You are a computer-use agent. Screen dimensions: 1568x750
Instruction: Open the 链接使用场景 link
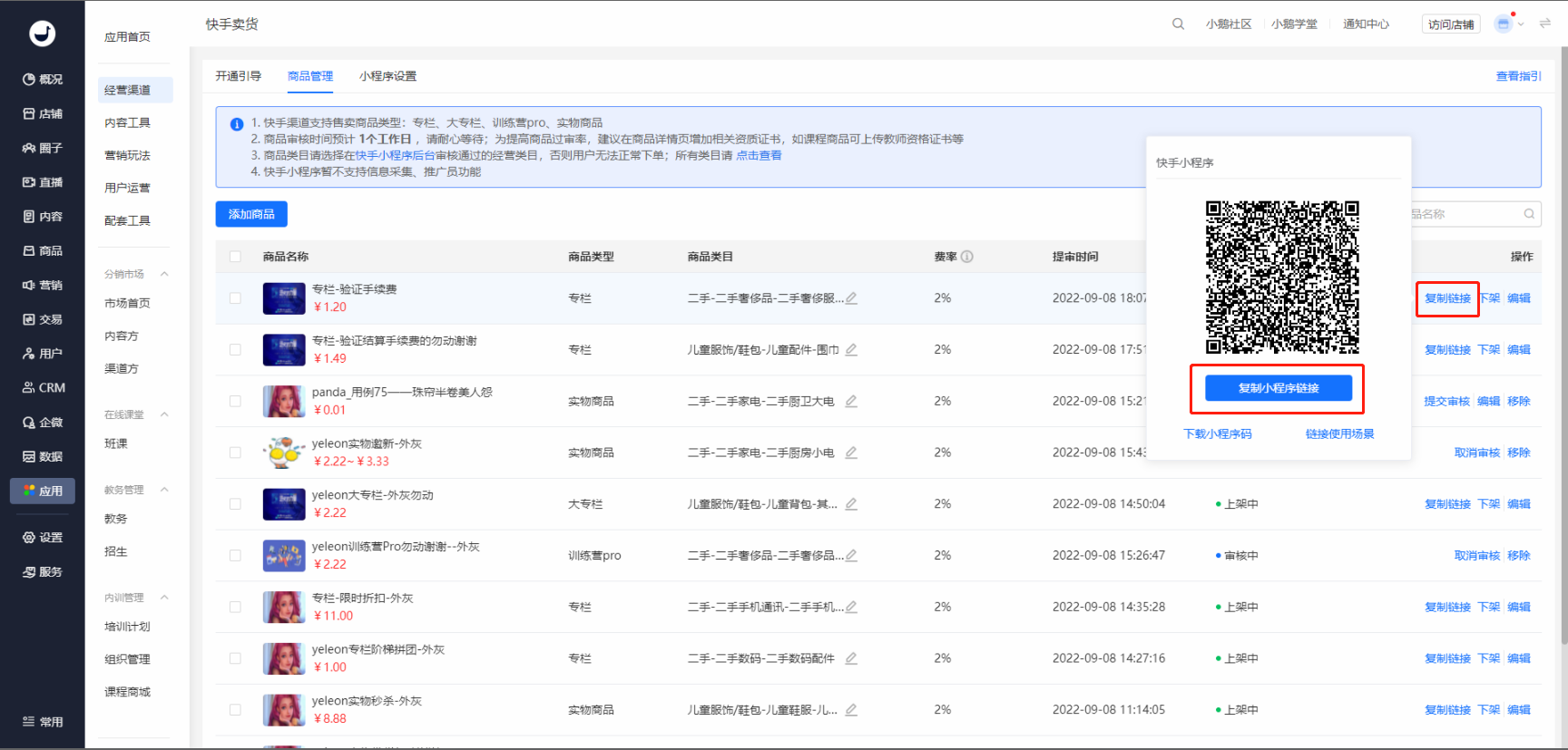coord(1339,434)
